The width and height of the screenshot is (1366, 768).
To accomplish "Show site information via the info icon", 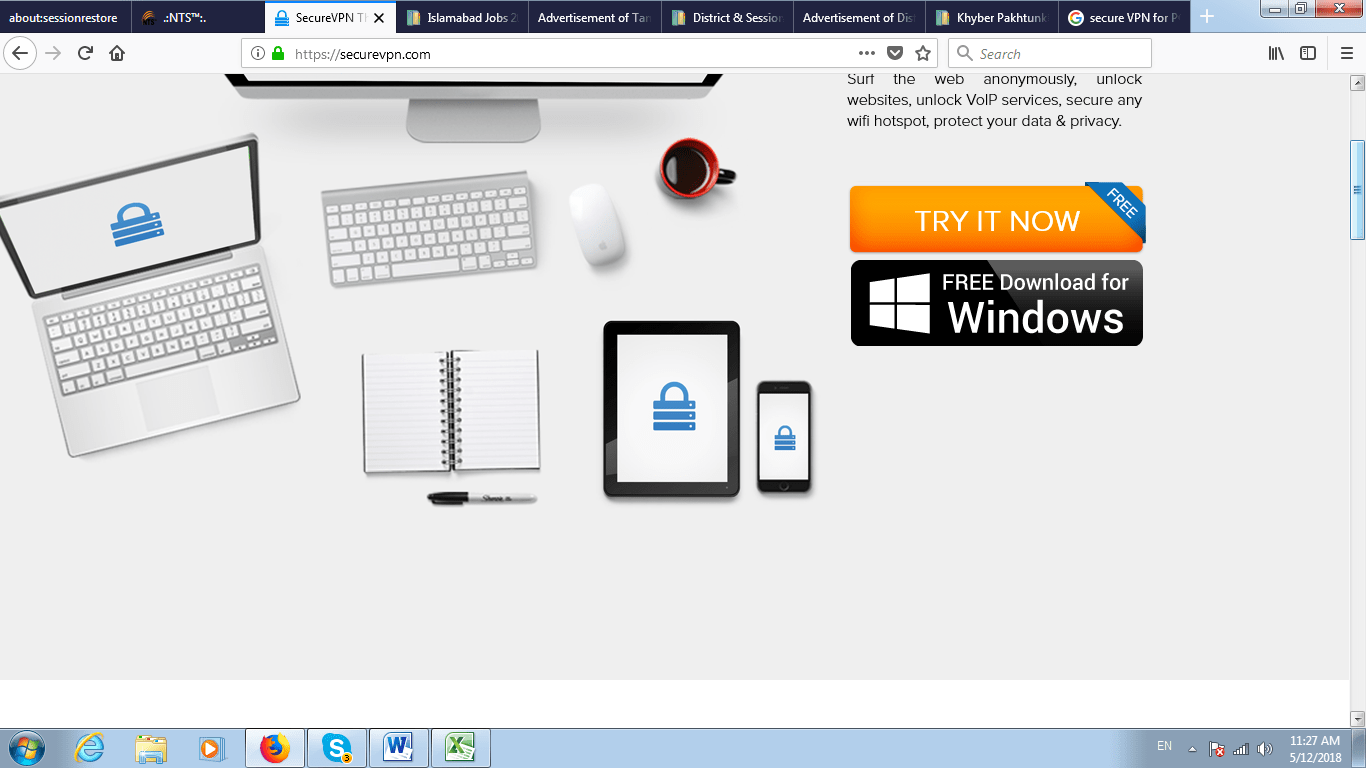I will click(x=258, y=53).
